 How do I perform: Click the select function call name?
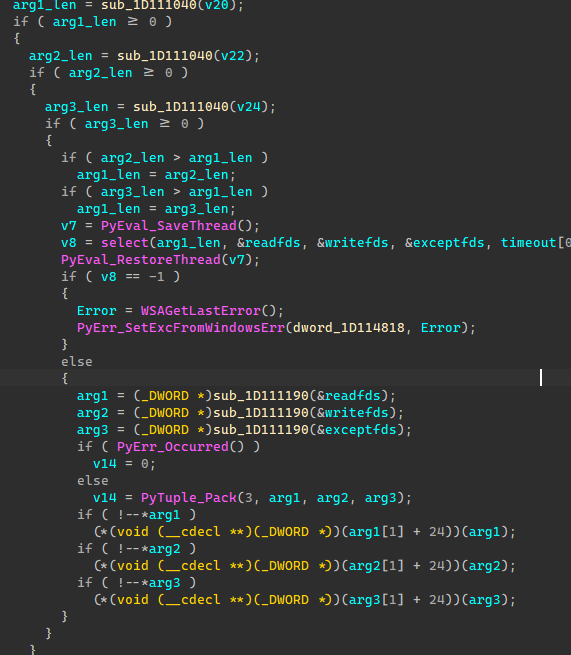tap(124, 243)
